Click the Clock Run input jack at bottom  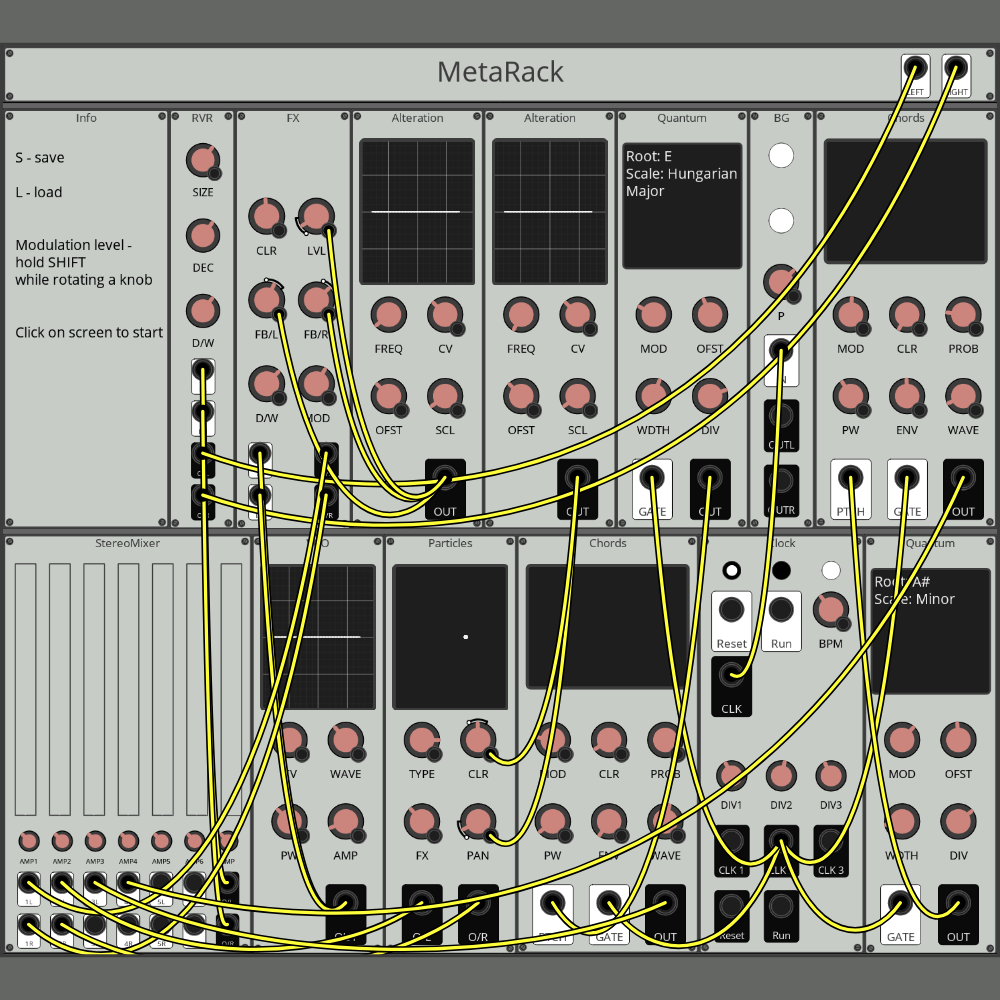tap(781, 908)
